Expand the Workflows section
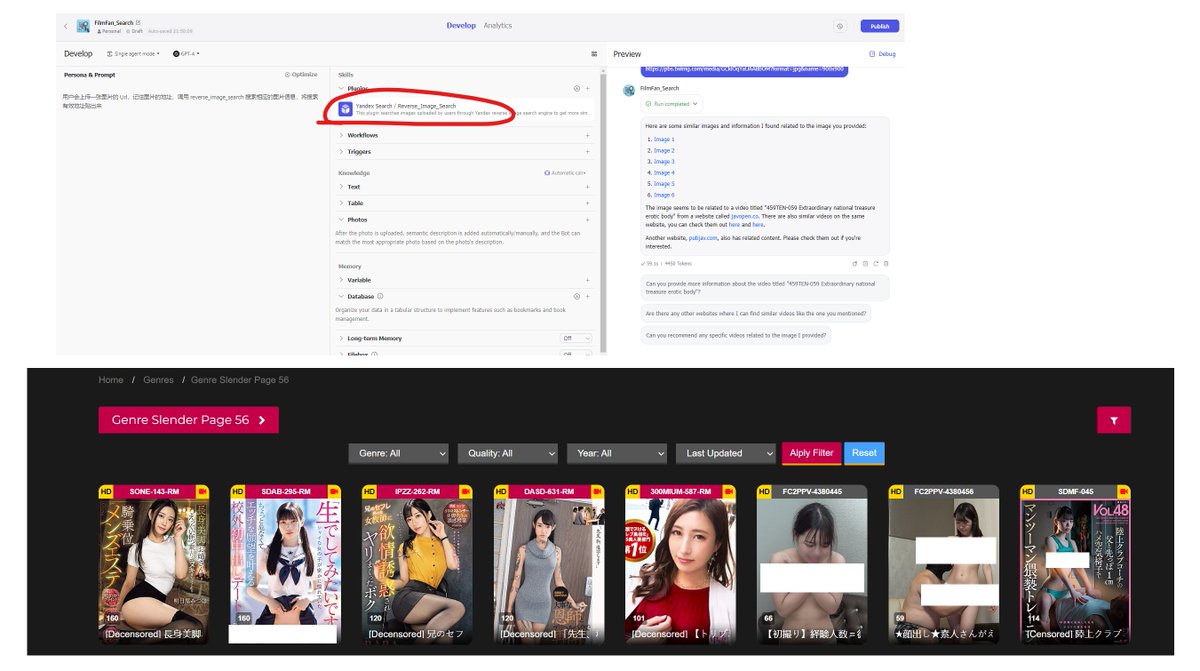Screen dimensions: 1200x671 (x=343, y=135)
